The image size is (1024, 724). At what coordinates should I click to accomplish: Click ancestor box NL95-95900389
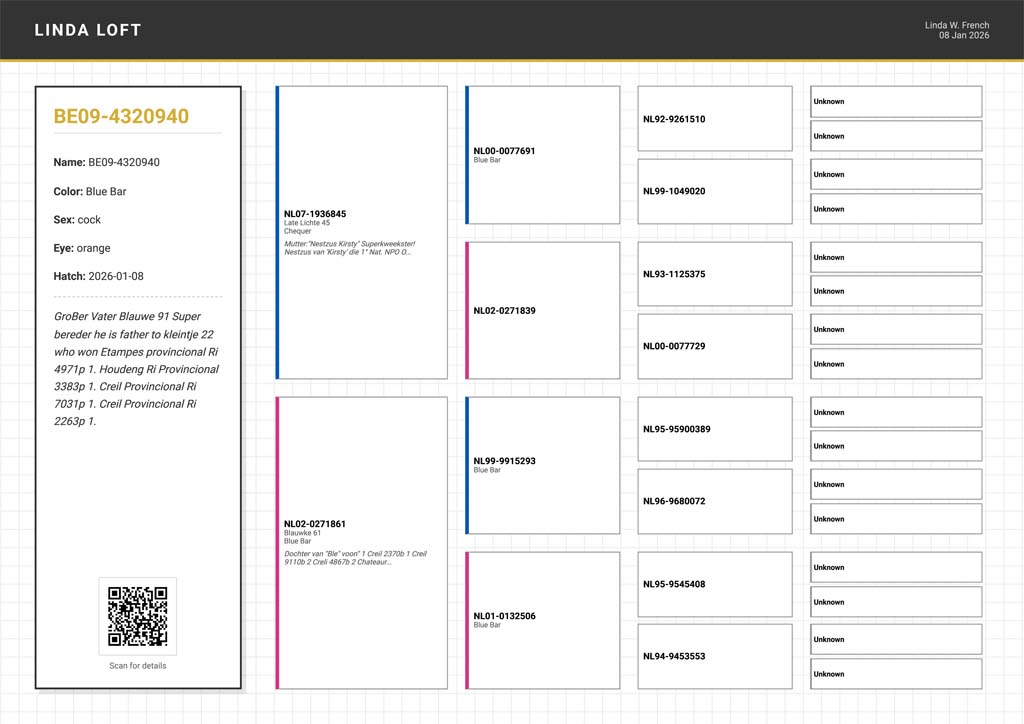point(715,429)
